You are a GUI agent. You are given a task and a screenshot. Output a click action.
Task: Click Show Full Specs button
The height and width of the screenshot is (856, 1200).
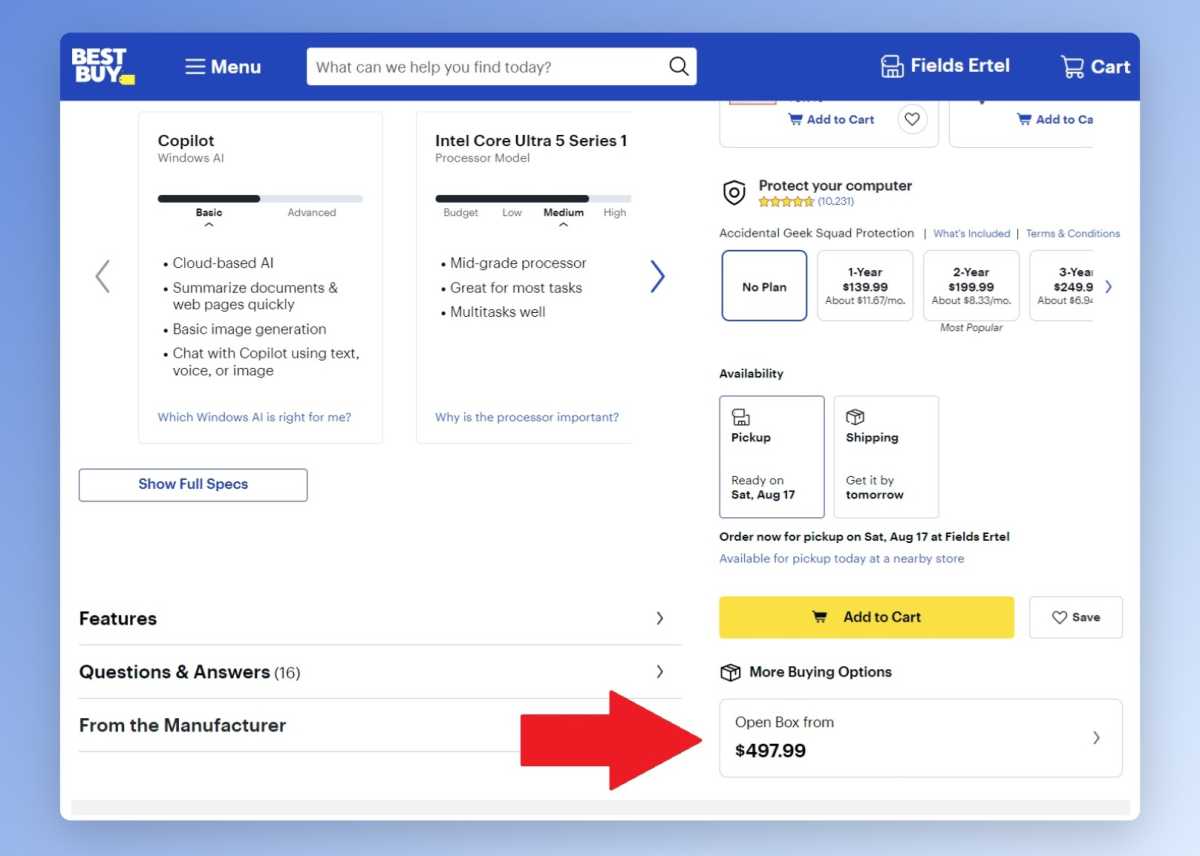coord(193,484)
